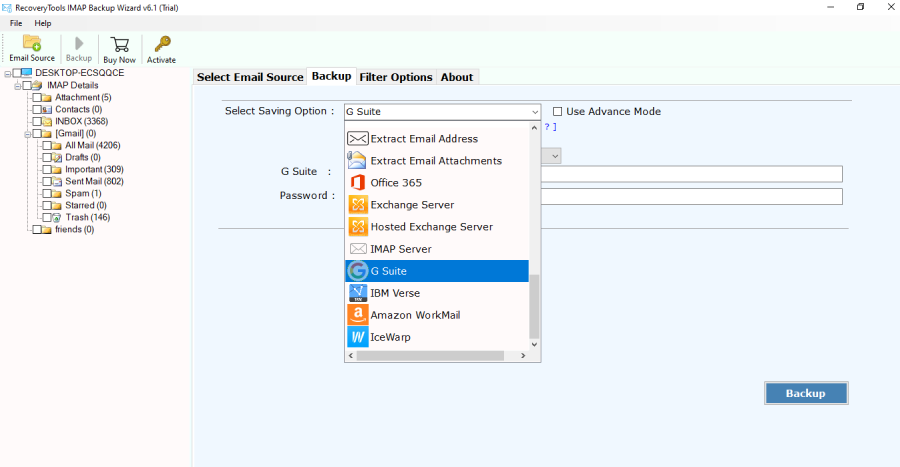Select IceWarp saving option
900x467 pixels.
coord(390,337)
